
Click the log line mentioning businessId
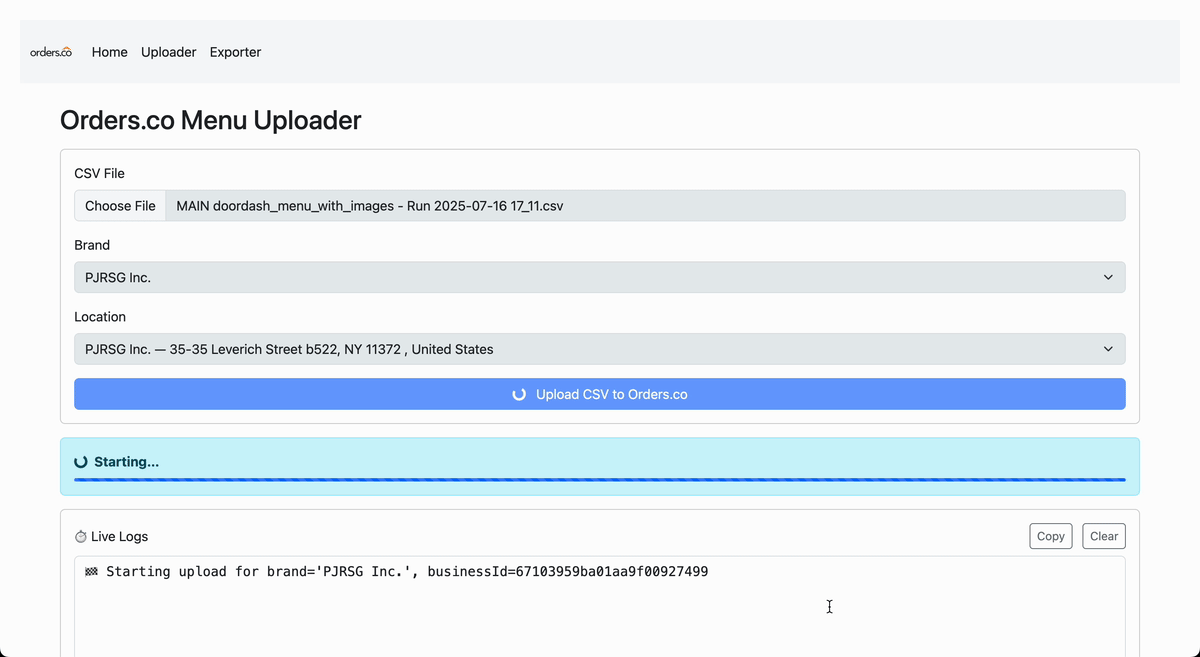(398, 571)
